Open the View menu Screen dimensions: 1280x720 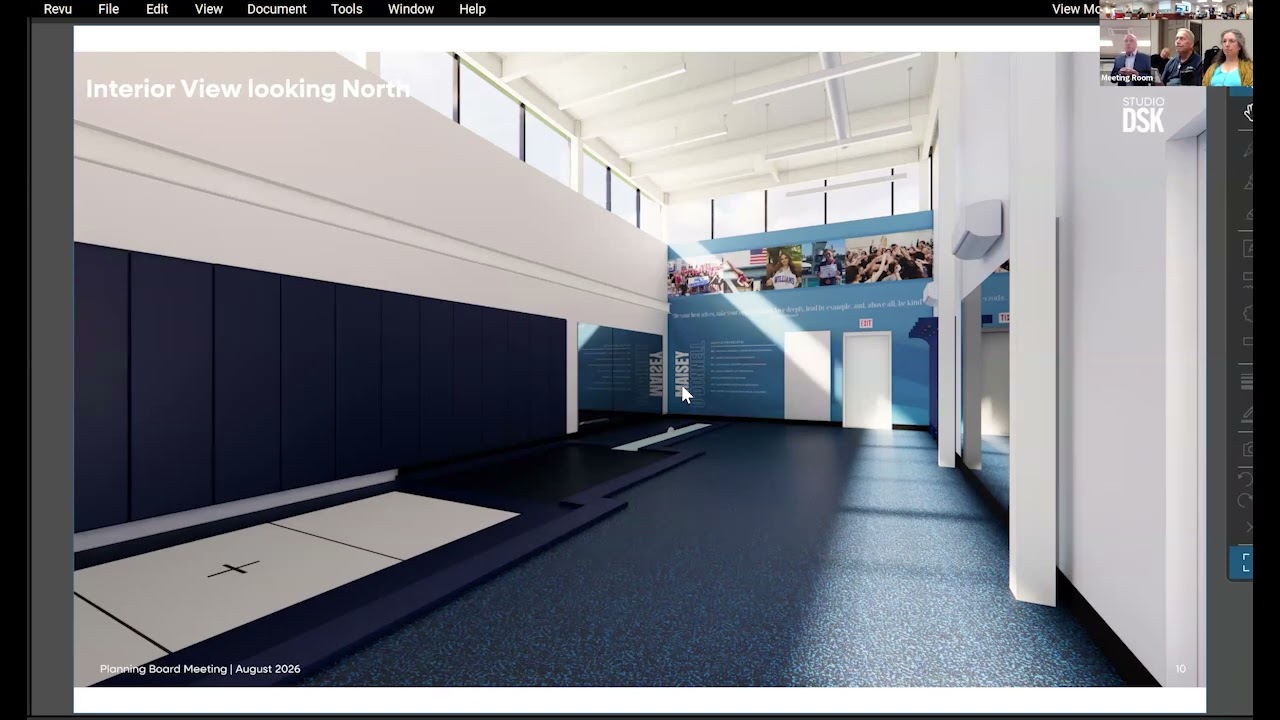pyautogui.click(x=208, y=9)
